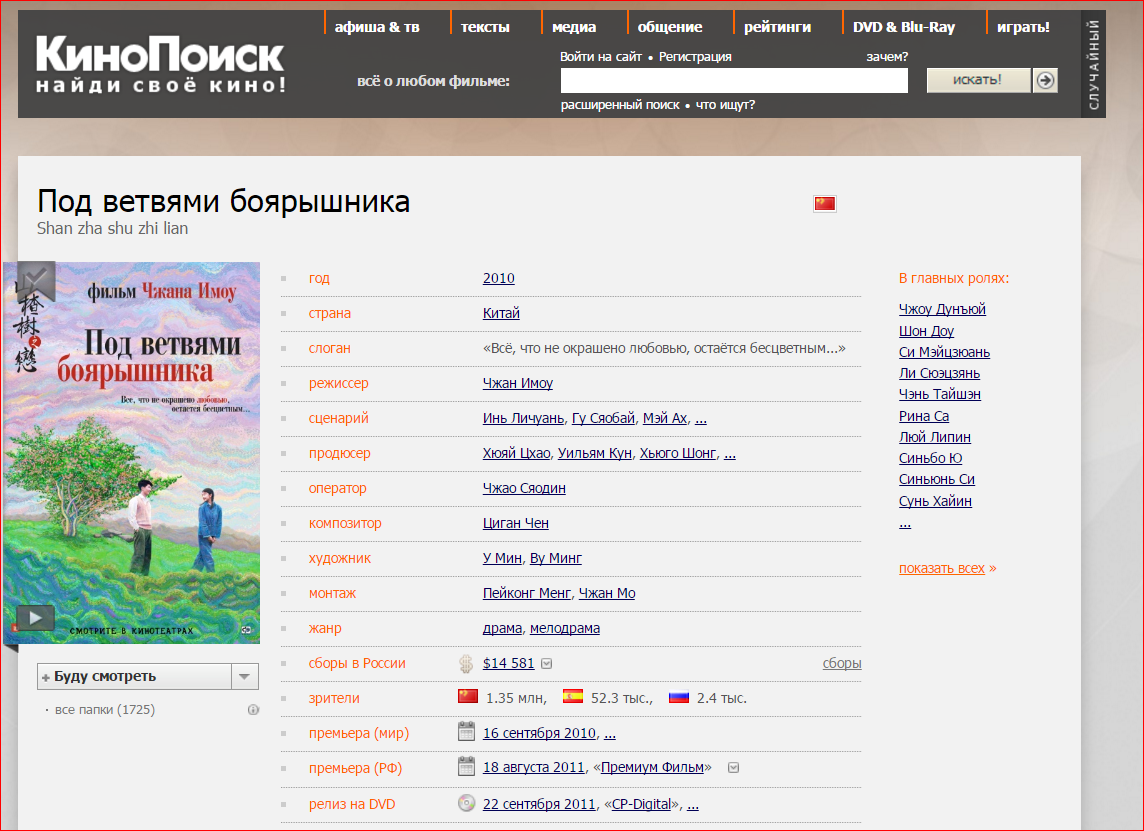Screen dimensions: 1144x831
Task: Open the рейтинги menu tab
Action: click(777, 27)
